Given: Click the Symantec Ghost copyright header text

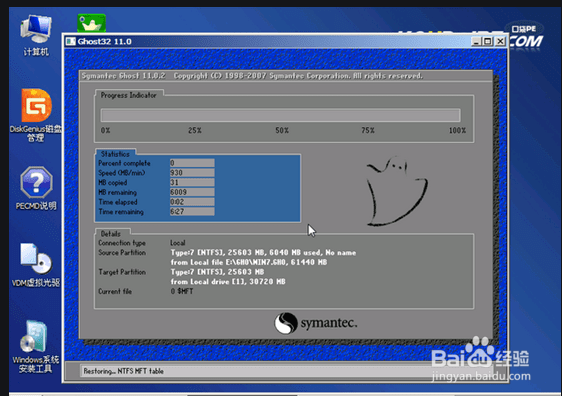Looking at the screenshot, I should pos(252,76).
